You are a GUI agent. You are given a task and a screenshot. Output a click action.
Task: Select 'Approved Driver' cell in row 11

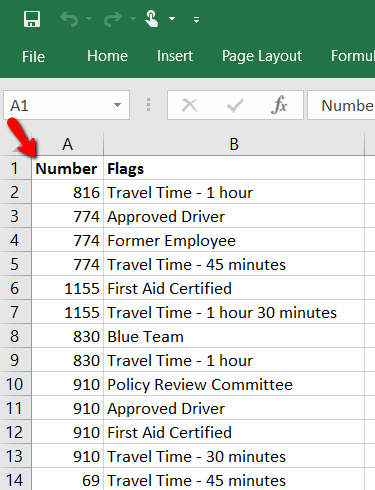pos(234,408)
